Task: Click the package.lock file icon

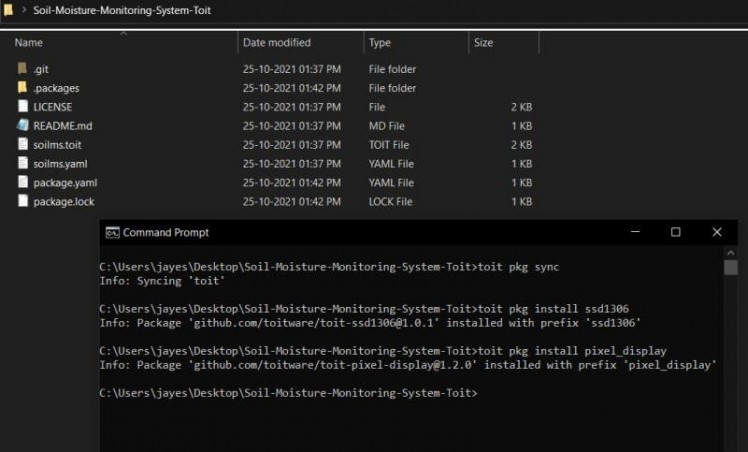Action: 23,202
